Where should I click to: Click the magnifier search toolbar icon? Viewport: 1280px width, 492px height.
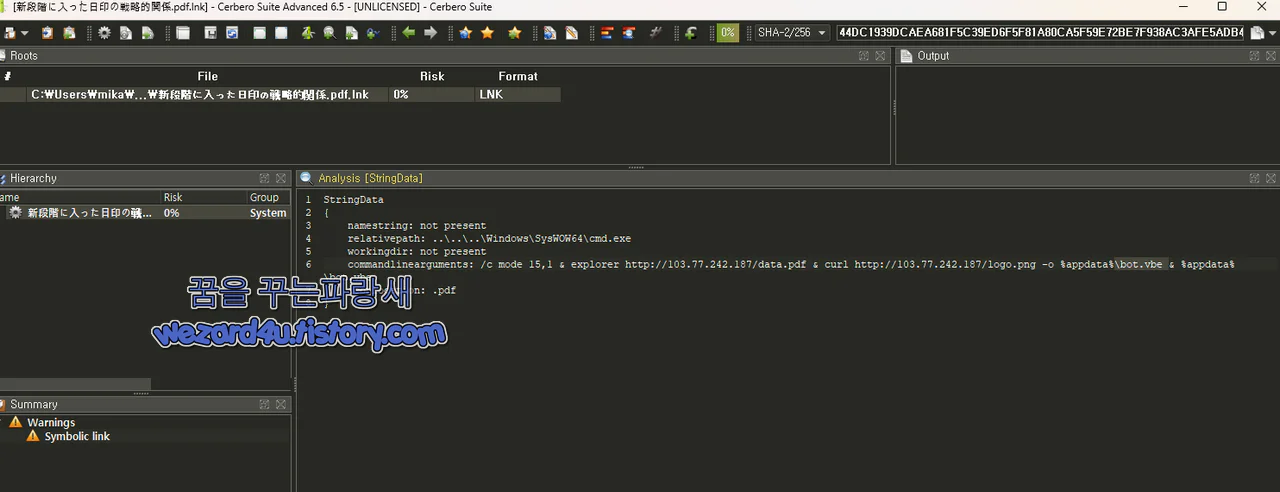click(x=329, y=33)
